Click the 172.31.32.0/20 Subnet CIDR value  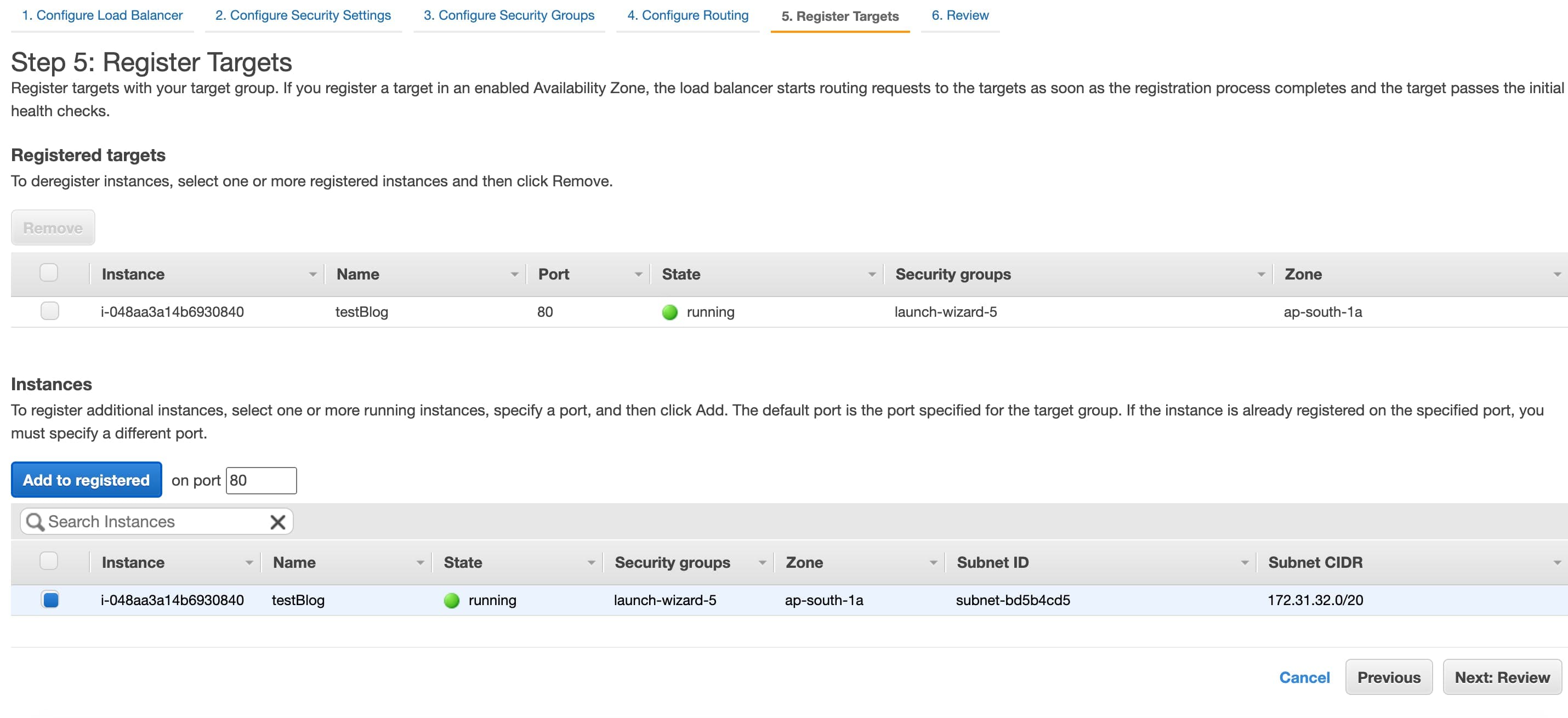pos(1315,601)
